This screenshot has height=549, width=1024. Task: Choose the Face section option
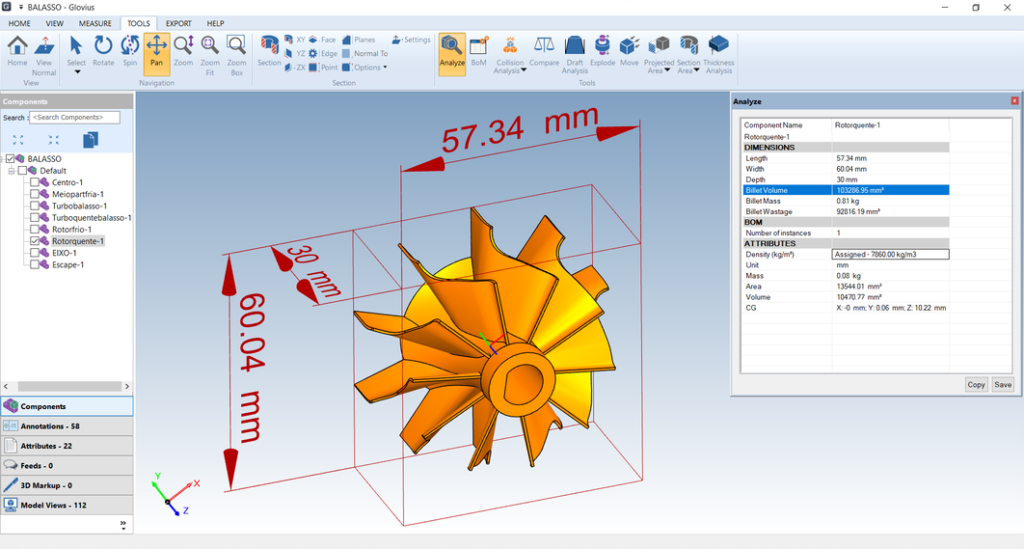point(322,40)
